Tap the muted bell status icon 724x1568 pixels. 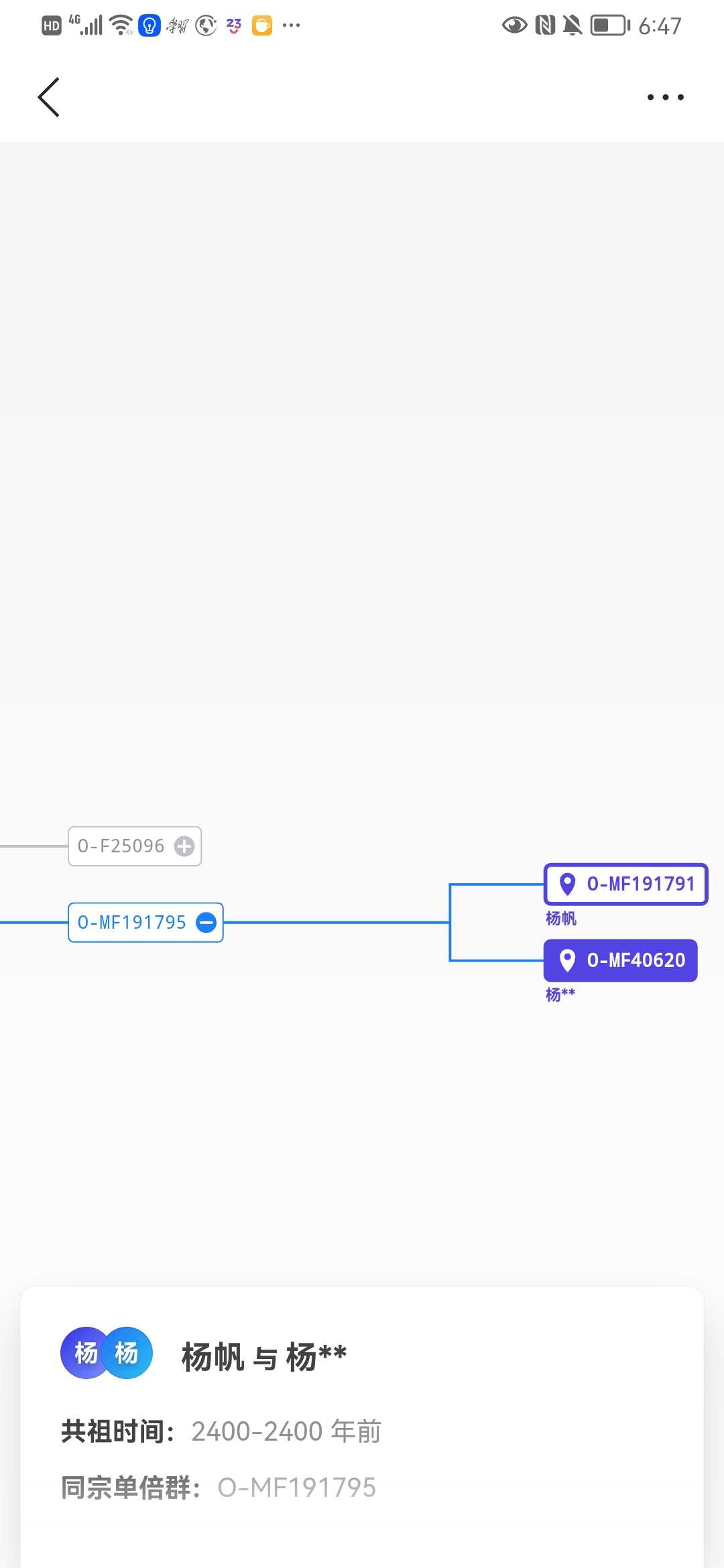pos(572,25)
